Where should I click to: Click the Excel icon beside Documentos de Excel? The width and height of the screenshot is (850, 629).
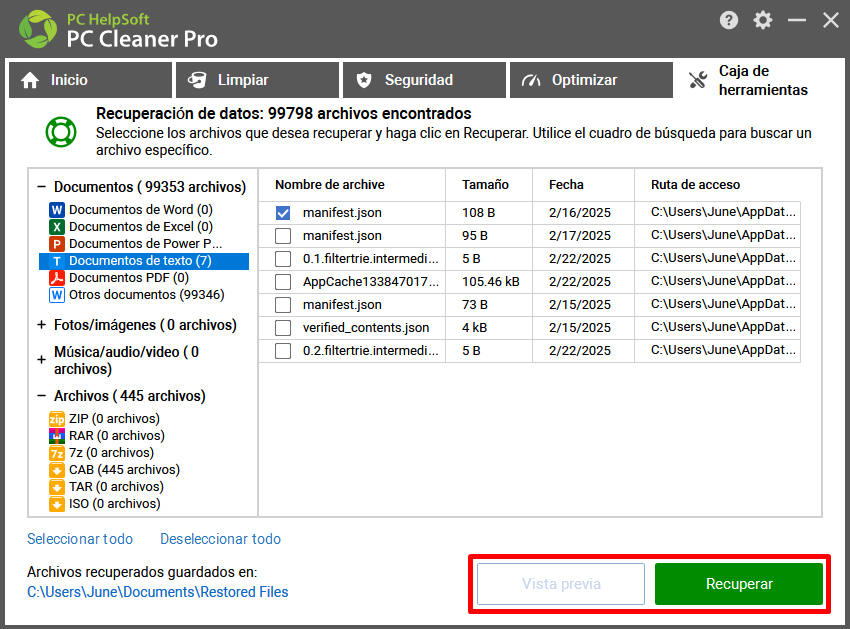click(56, 227)
